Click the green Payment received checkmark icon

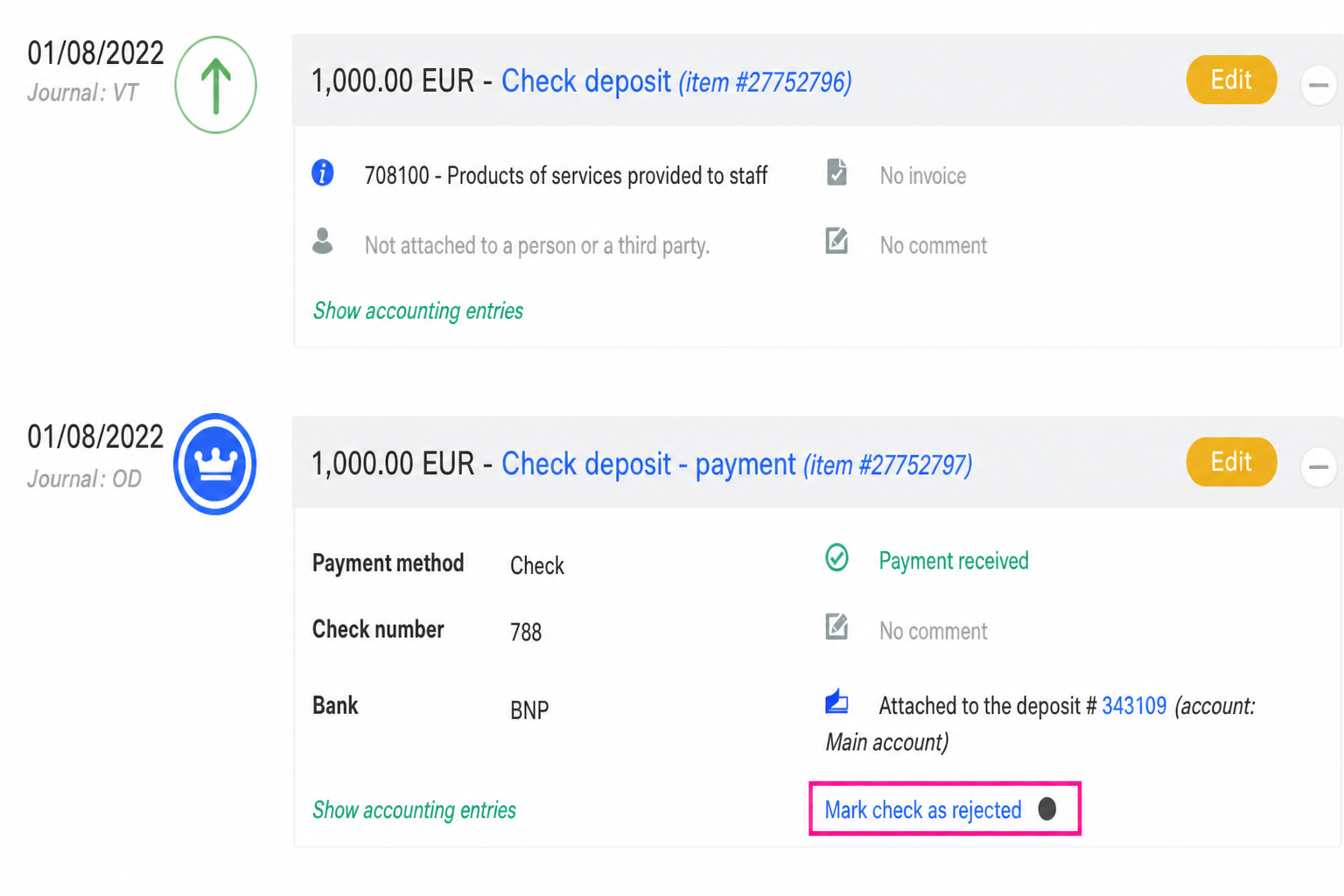(837, 558)
